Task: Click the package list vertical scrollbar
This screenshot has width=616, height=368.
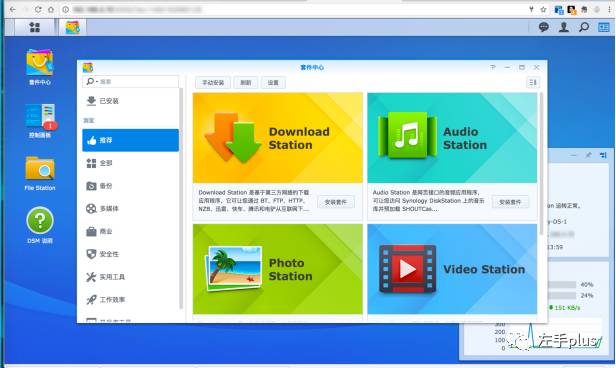Action: tap(542, 164)
